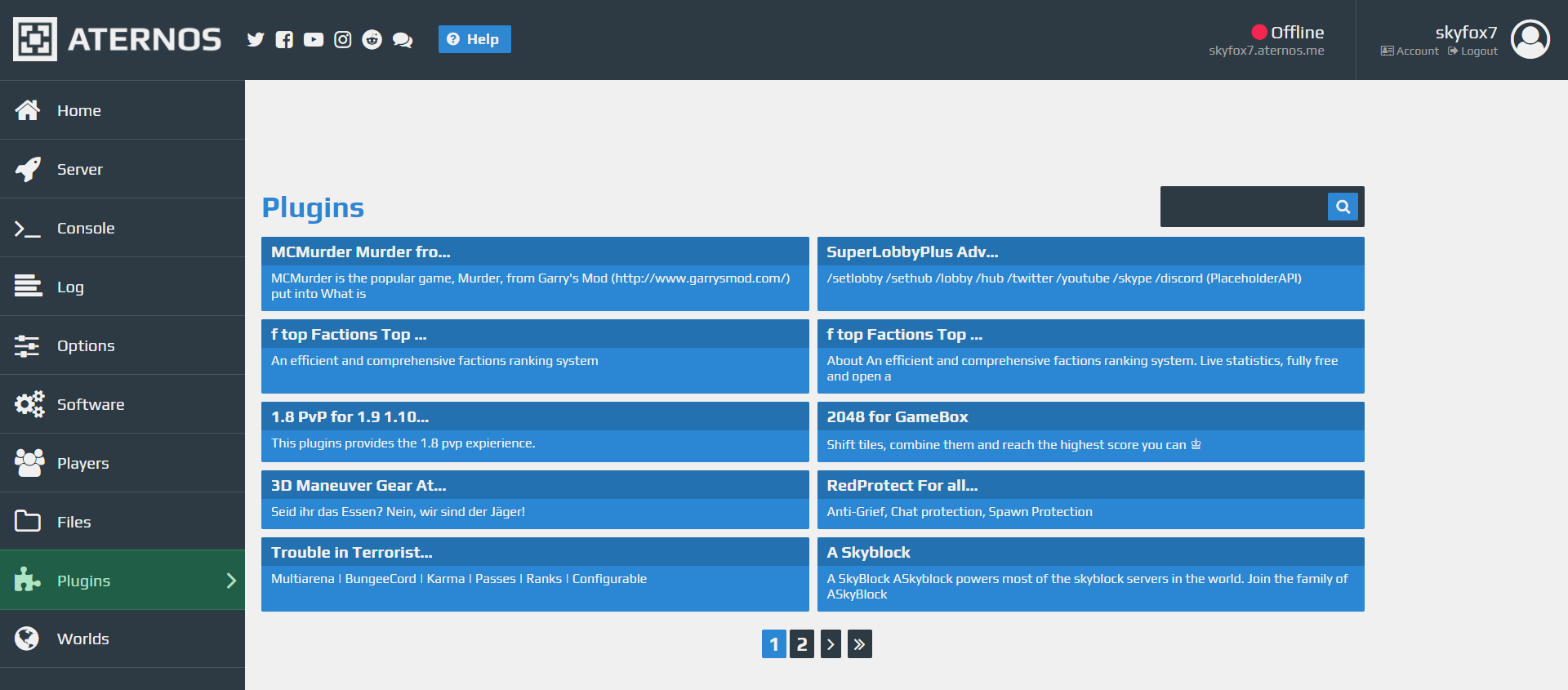Open the Aternos YouTube channel
The width and height of the screenshot is (1568, 690).
coord(314,39)
